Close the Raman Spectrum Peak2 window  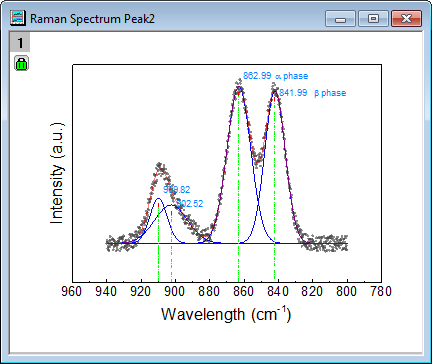pyautogui.click(x=406, y=18)
